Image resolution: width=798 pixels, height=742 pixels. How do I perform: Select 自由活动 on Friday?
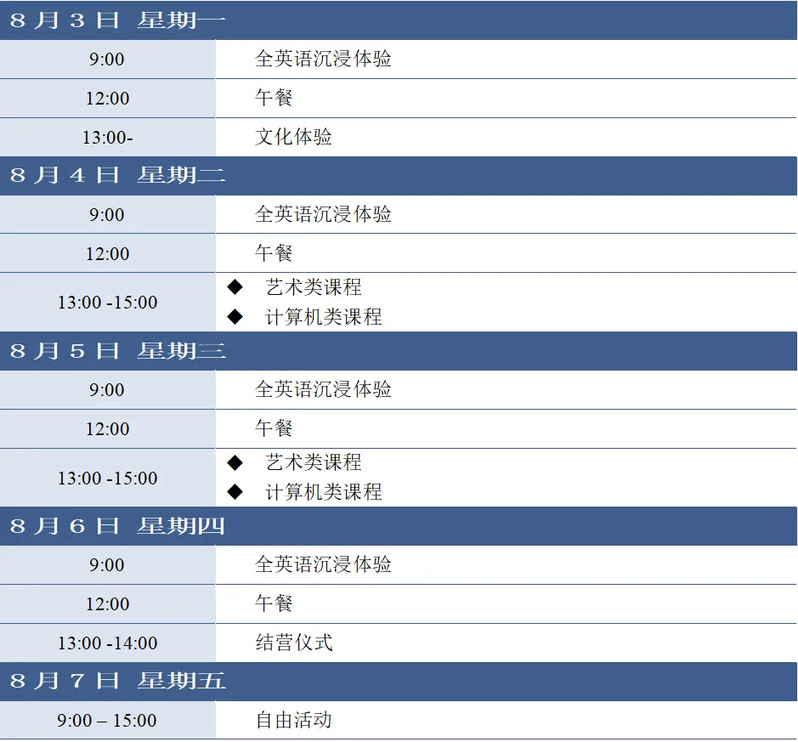click(293, 720)
